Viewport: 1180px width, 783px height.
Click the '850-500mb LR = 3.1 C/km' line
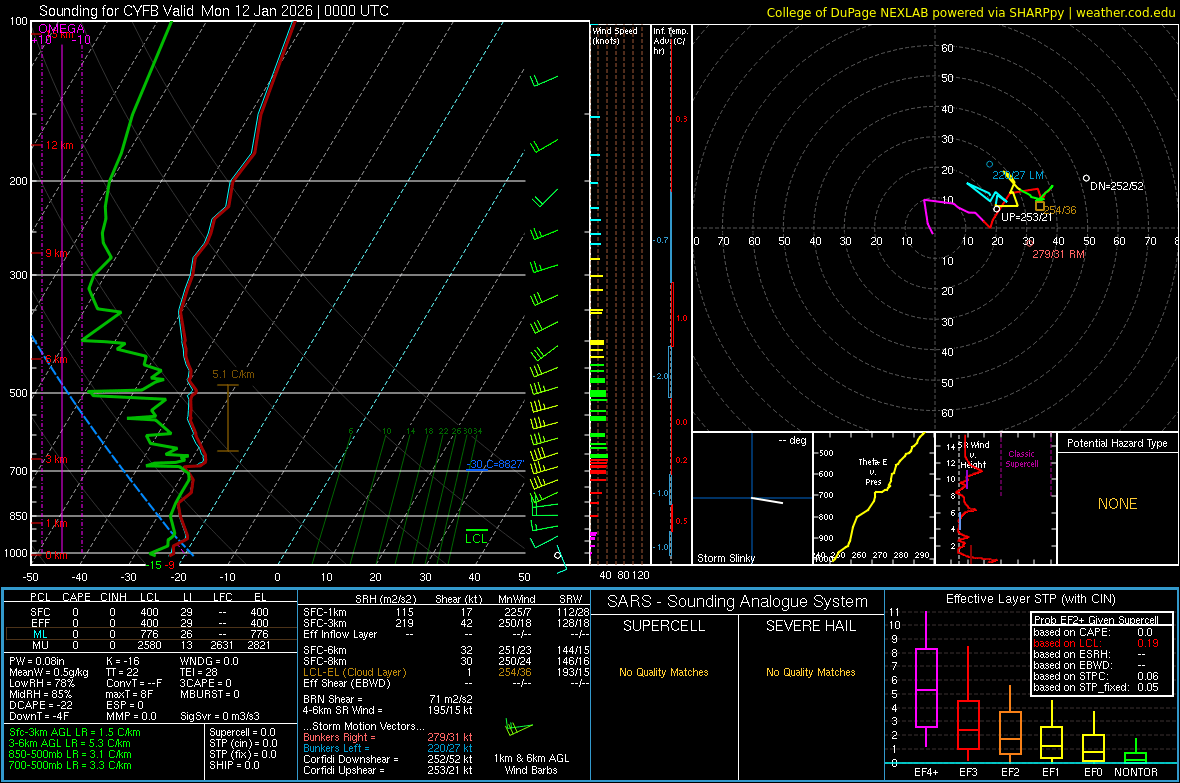[70, 754]
